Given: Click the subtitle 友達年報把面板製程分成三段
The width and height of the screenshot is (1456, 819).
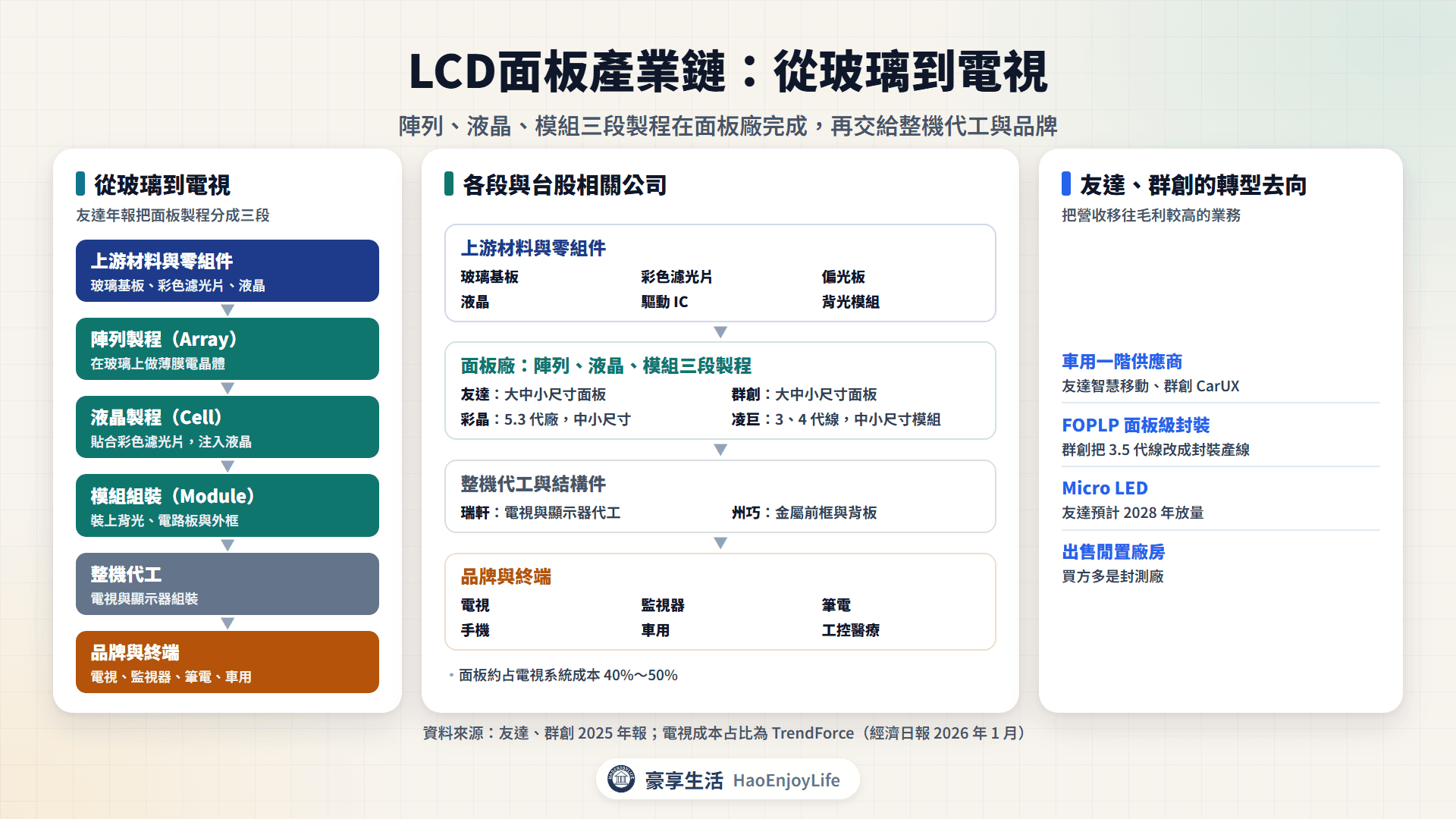Looking at the screenshot, I should point(173,215).
